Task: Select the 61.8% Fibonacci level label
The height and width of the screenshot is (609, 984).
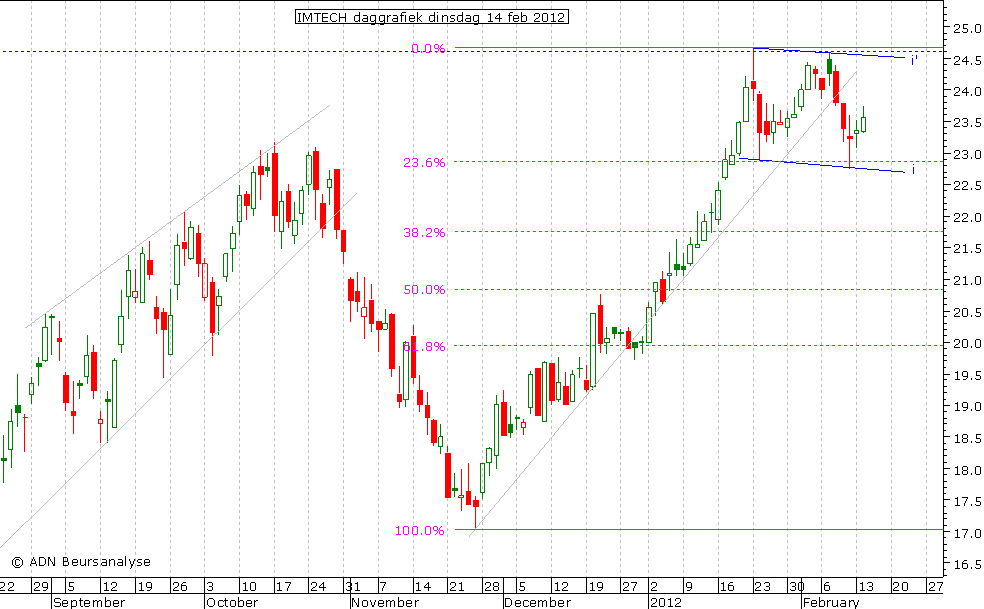Action: (424, 347)
